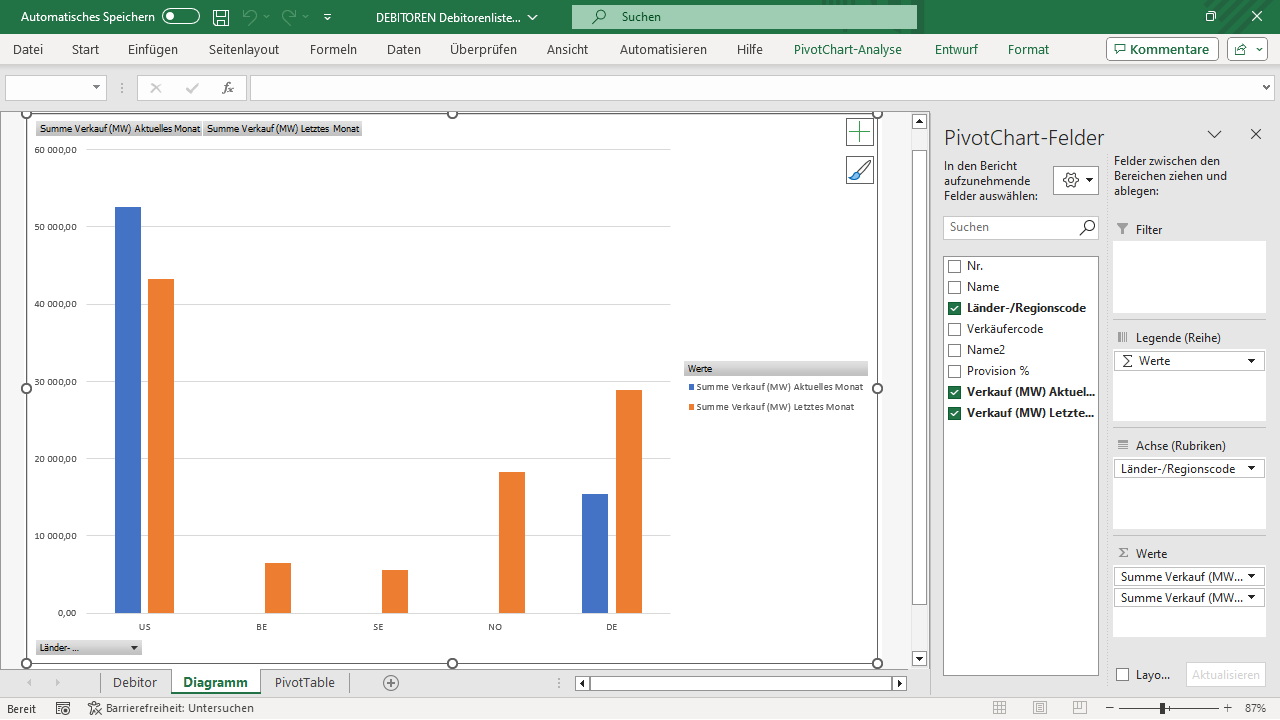Enable the Provision % field checkbox
The image size is (1280, 720).
[954, 371]
